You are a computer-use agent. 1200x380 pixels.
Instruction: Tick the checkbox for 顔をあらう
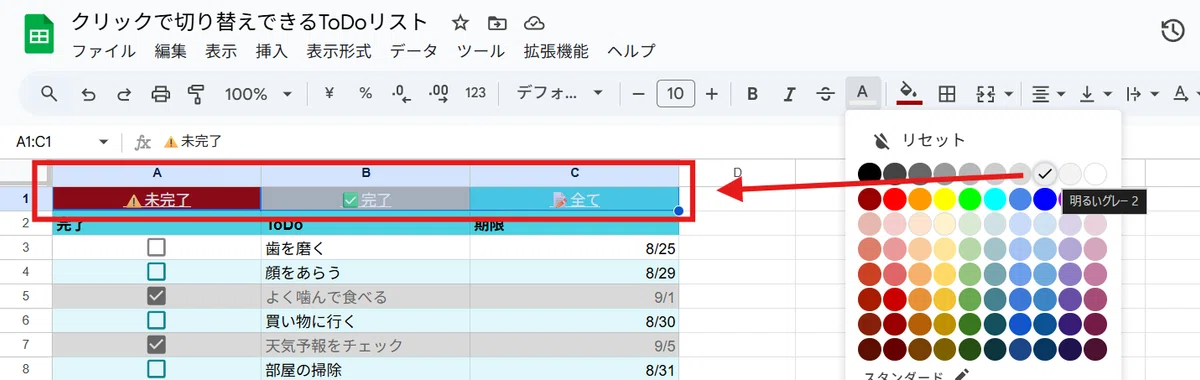(156, 271)
